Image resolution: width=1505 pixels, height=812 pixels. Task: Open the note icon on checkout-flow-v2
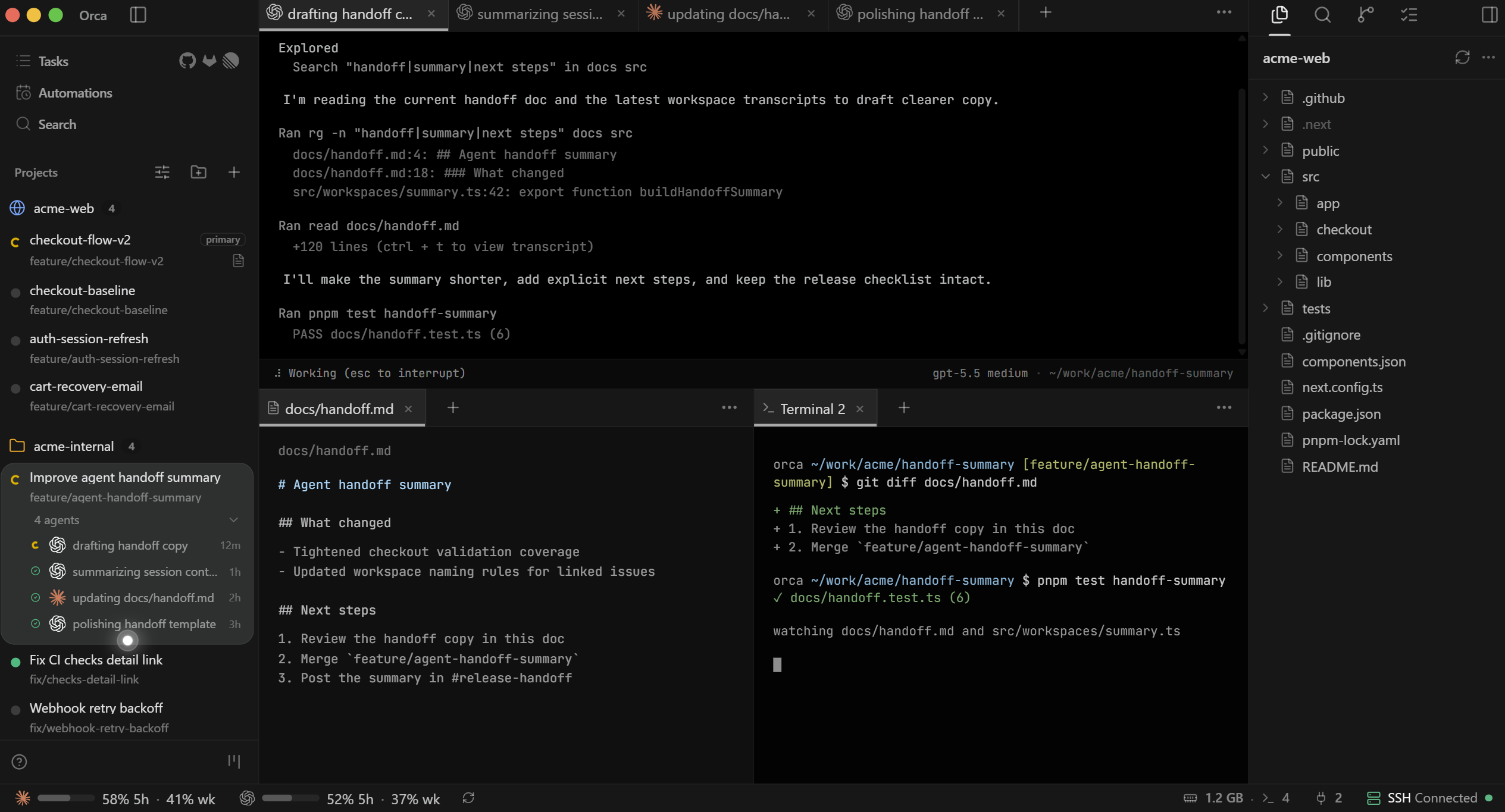238,261
